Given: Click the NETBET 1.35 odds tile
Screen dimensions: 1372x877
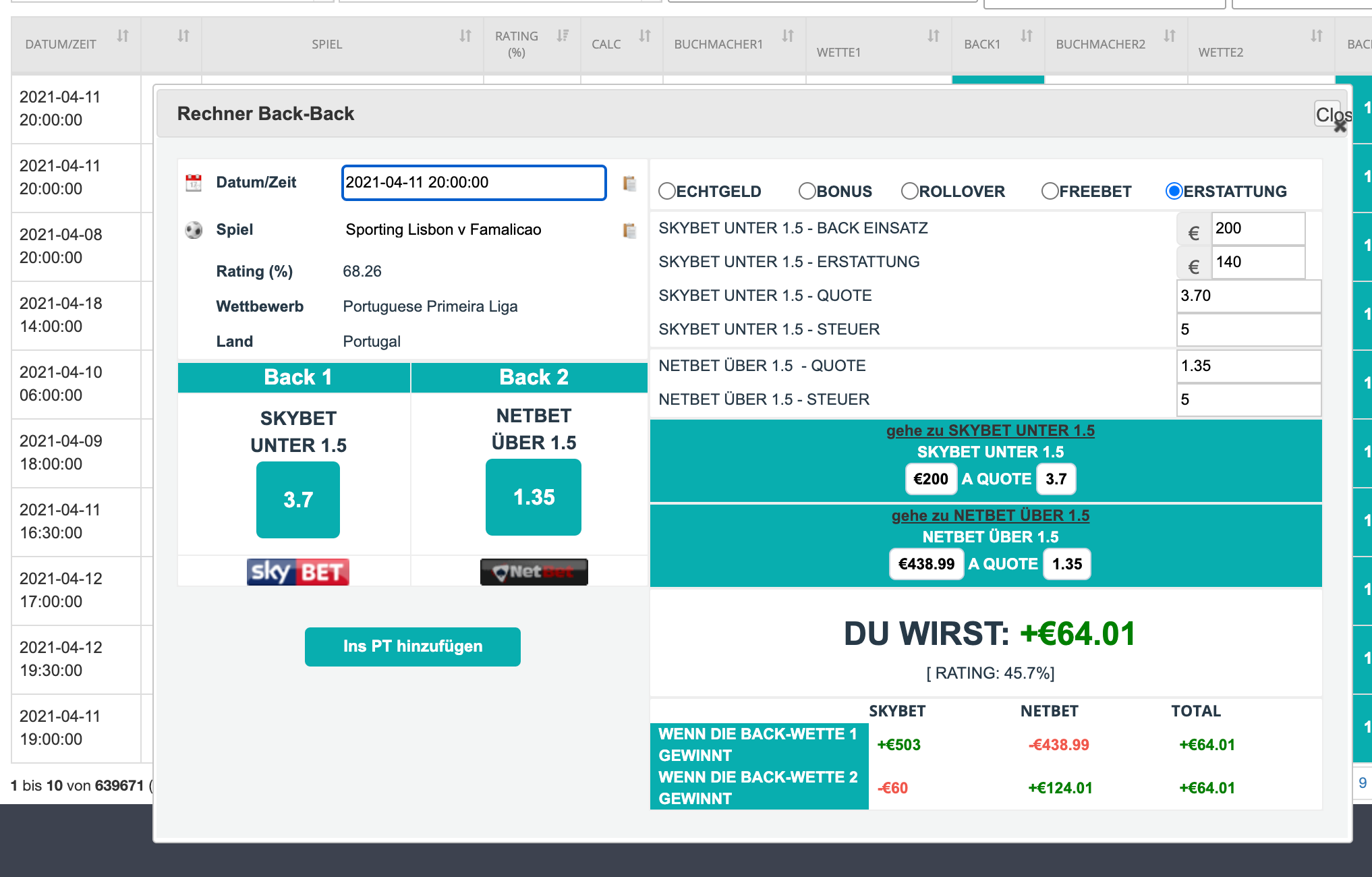Looking at the screenshot, I should [534, 497].
